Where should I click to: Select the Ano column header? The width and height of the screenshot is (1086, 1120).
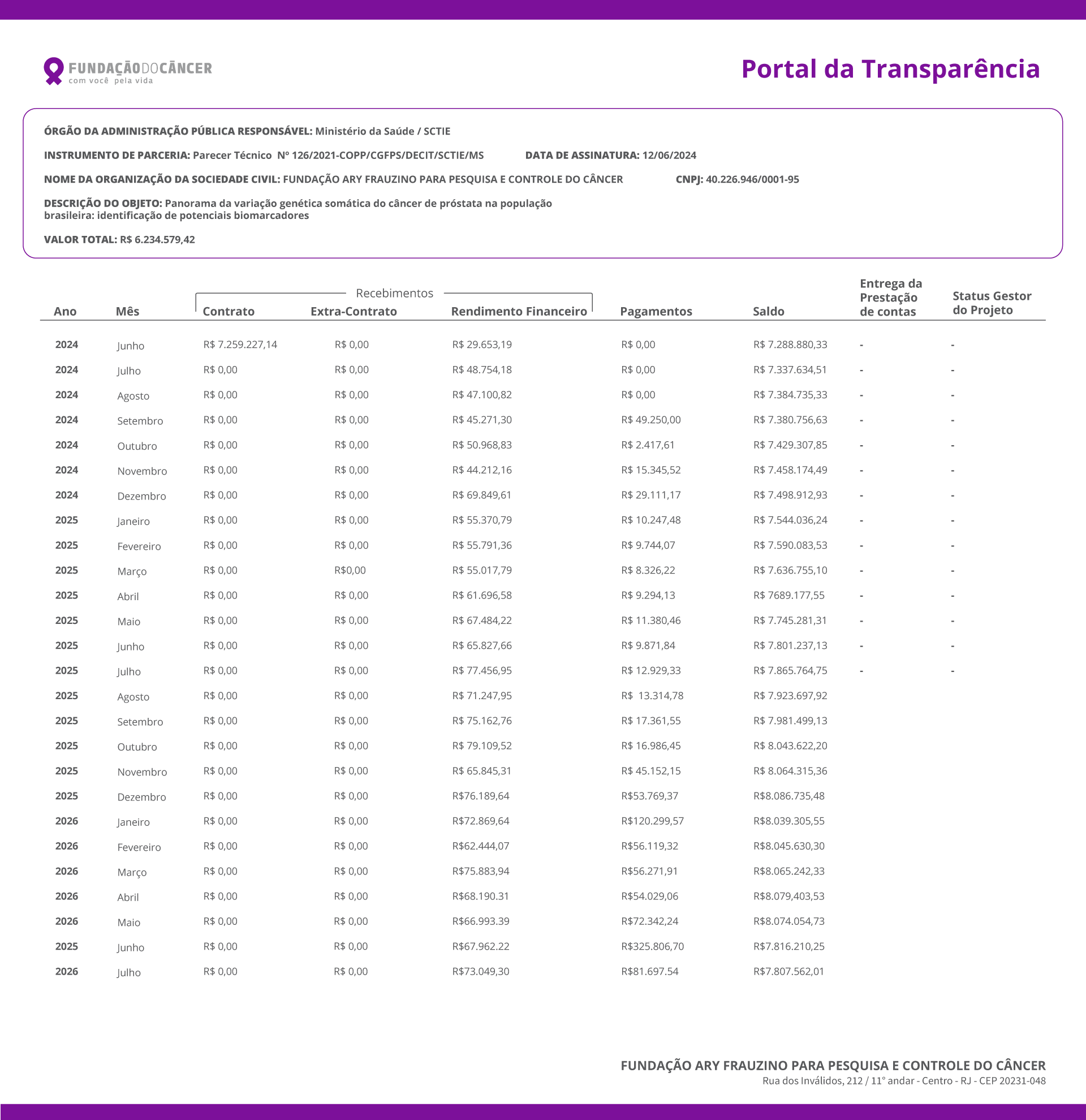[65, 312]
